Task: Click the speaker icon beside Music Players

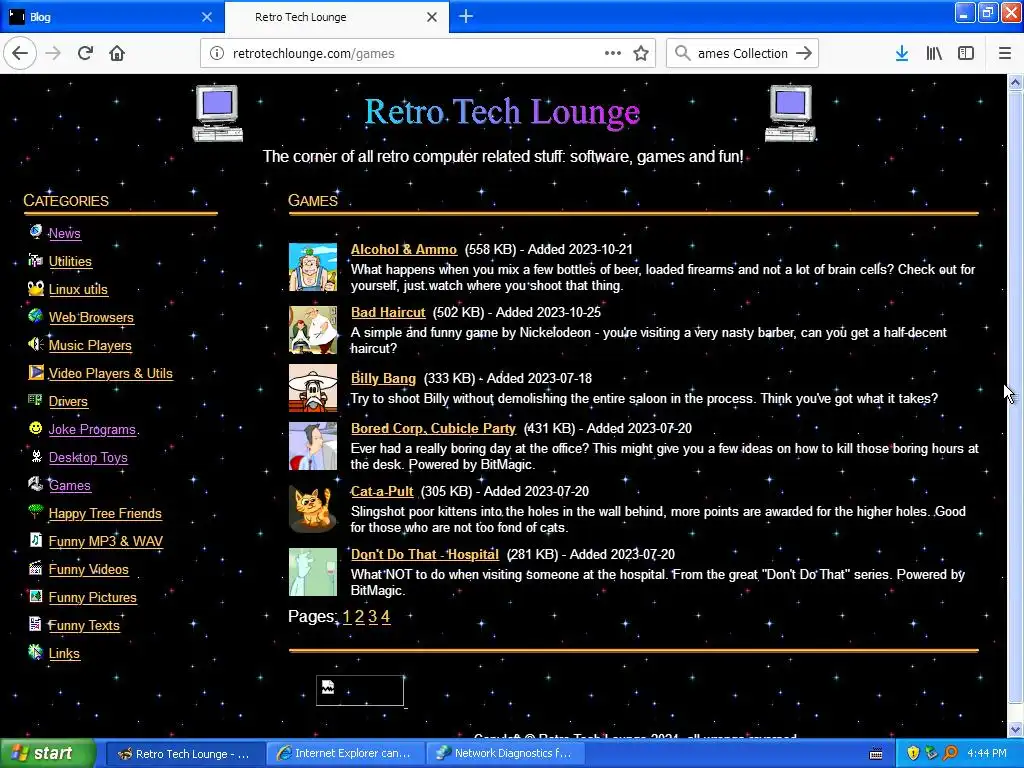Action: 35,344
